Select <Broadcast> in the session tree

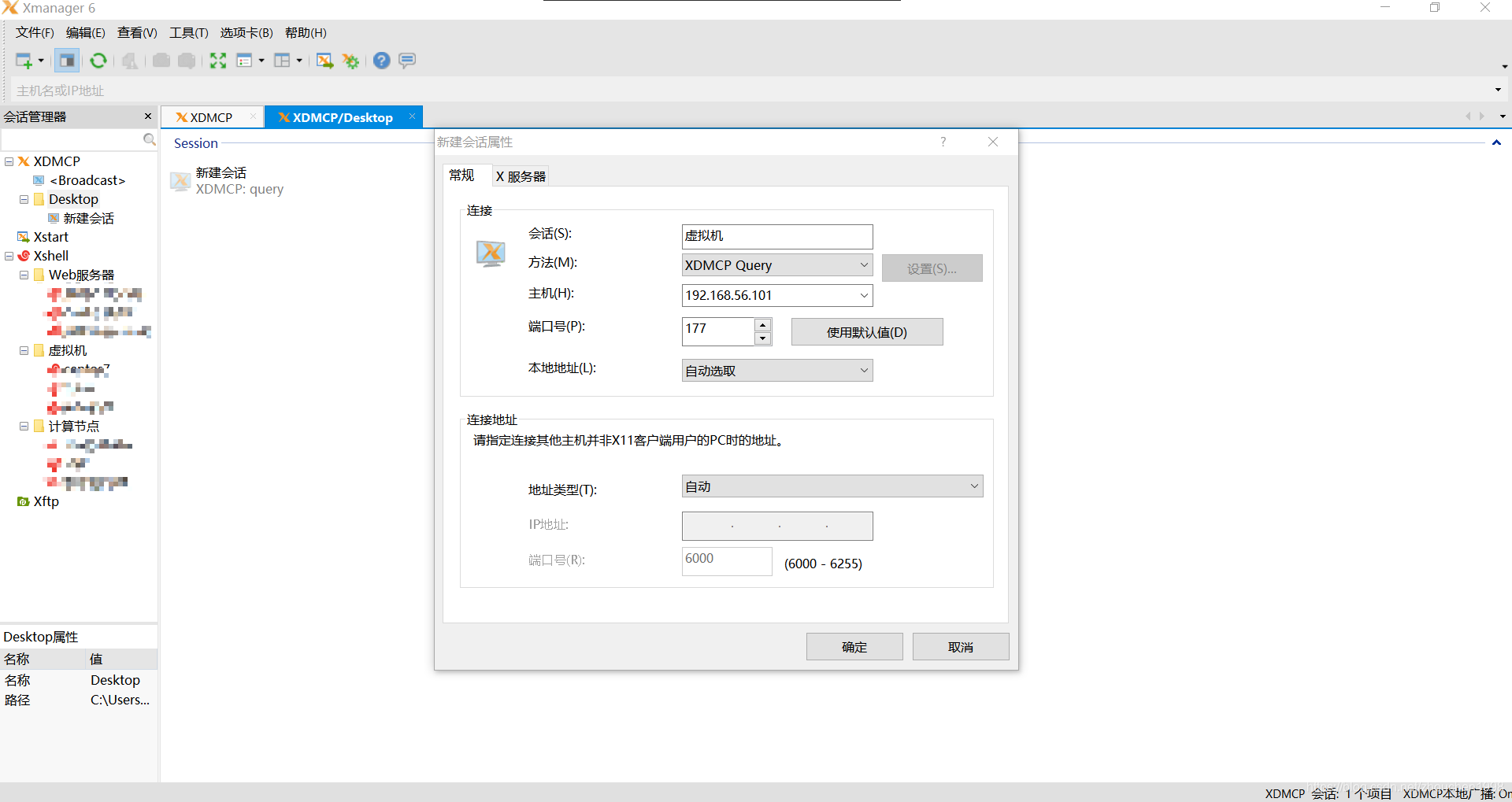click(x=87, y=180)
